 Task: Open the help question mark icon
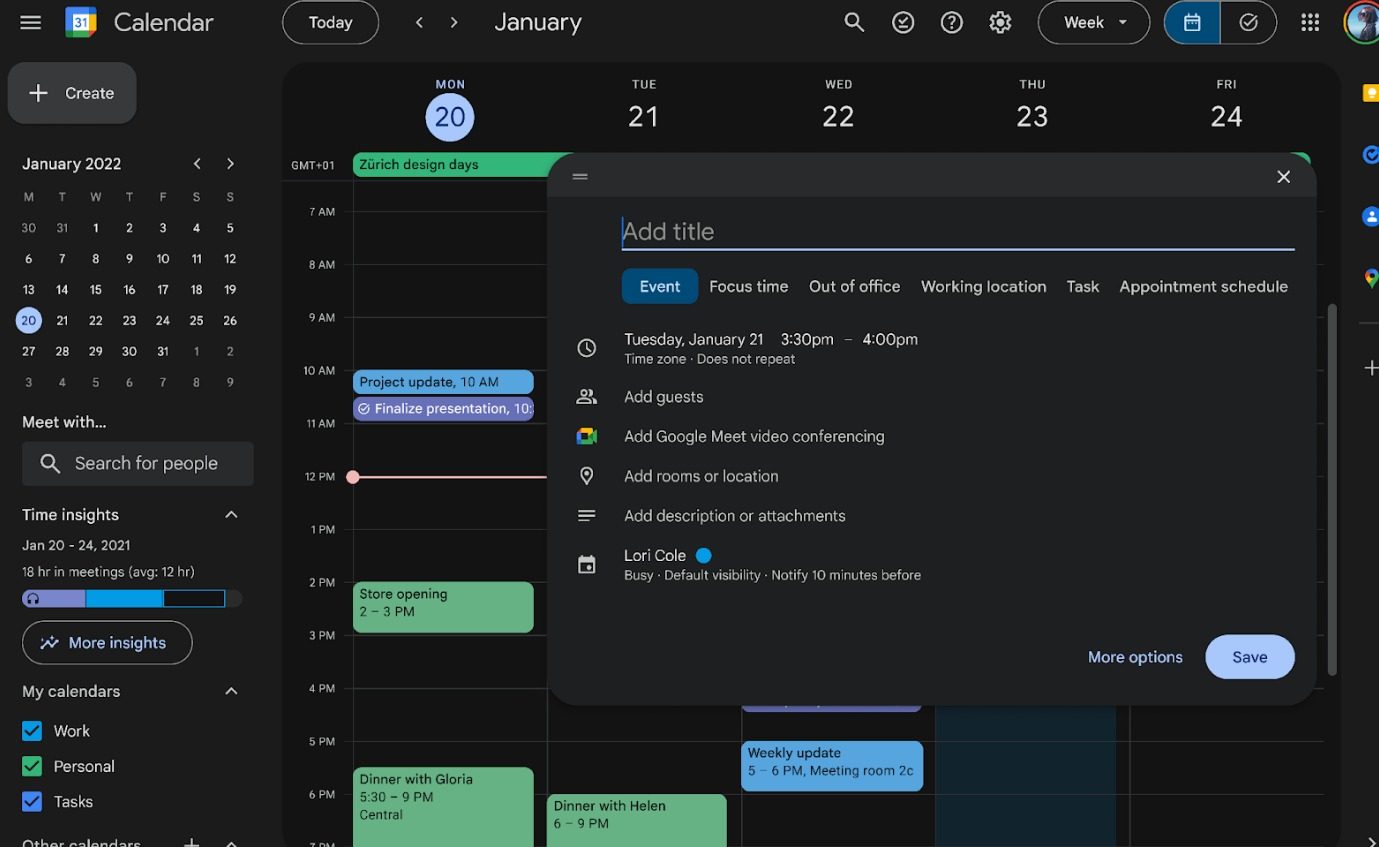[x=951, y=22]
